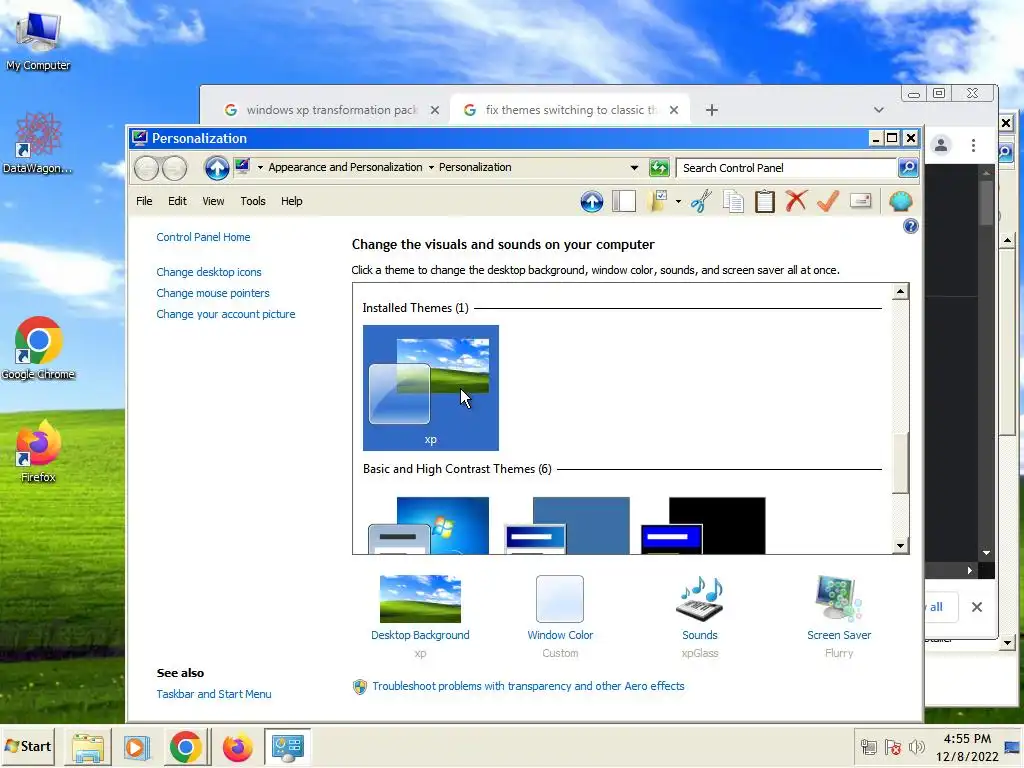Expand the folder options toolbar dropdown arrow

click(x=678, y=202)
